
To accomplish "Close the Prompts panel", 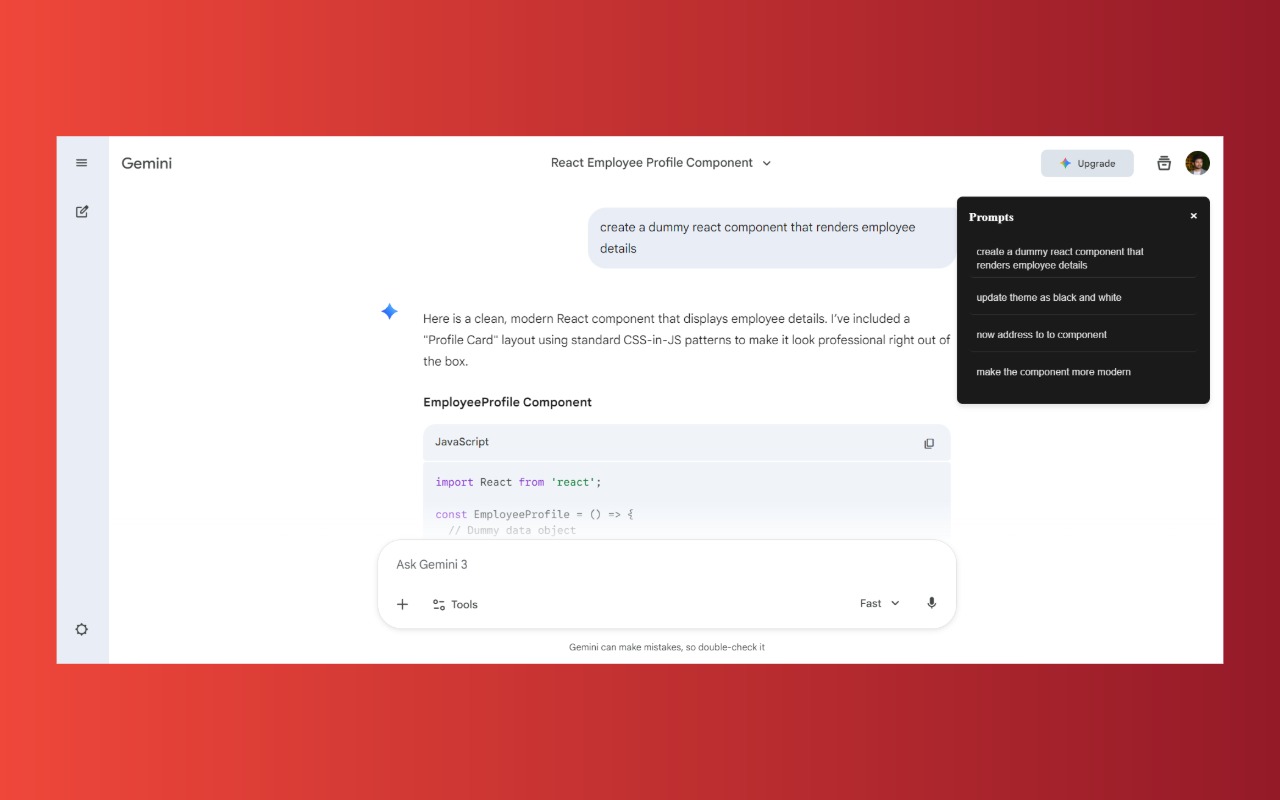I will click(1193, 216).
